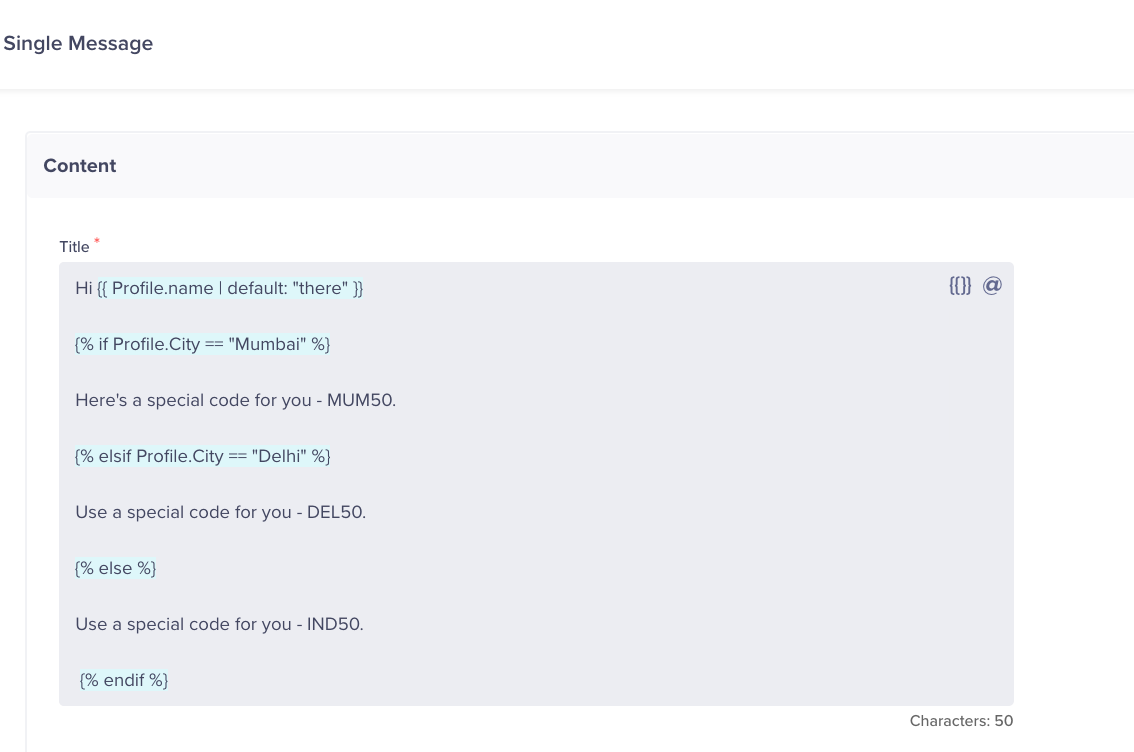Open the personalization curly braces icon
The image size is (1134, 752).
pos(960,286)
